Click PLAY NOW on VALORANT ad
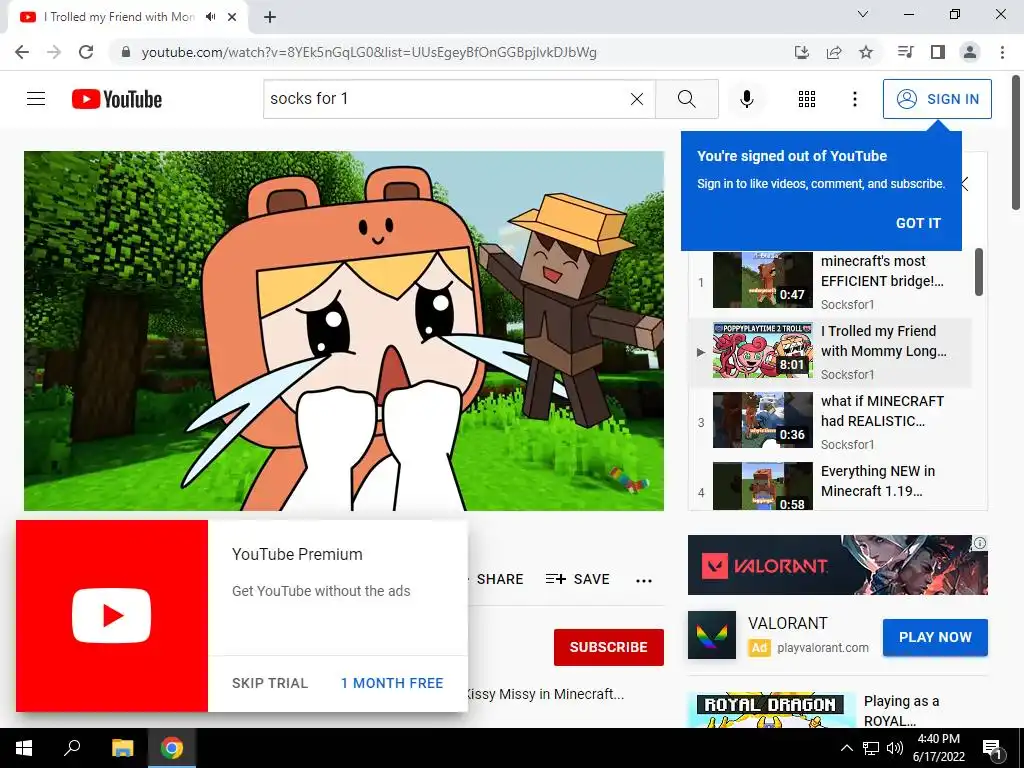The image size is (1024, 768). (935, 637)
